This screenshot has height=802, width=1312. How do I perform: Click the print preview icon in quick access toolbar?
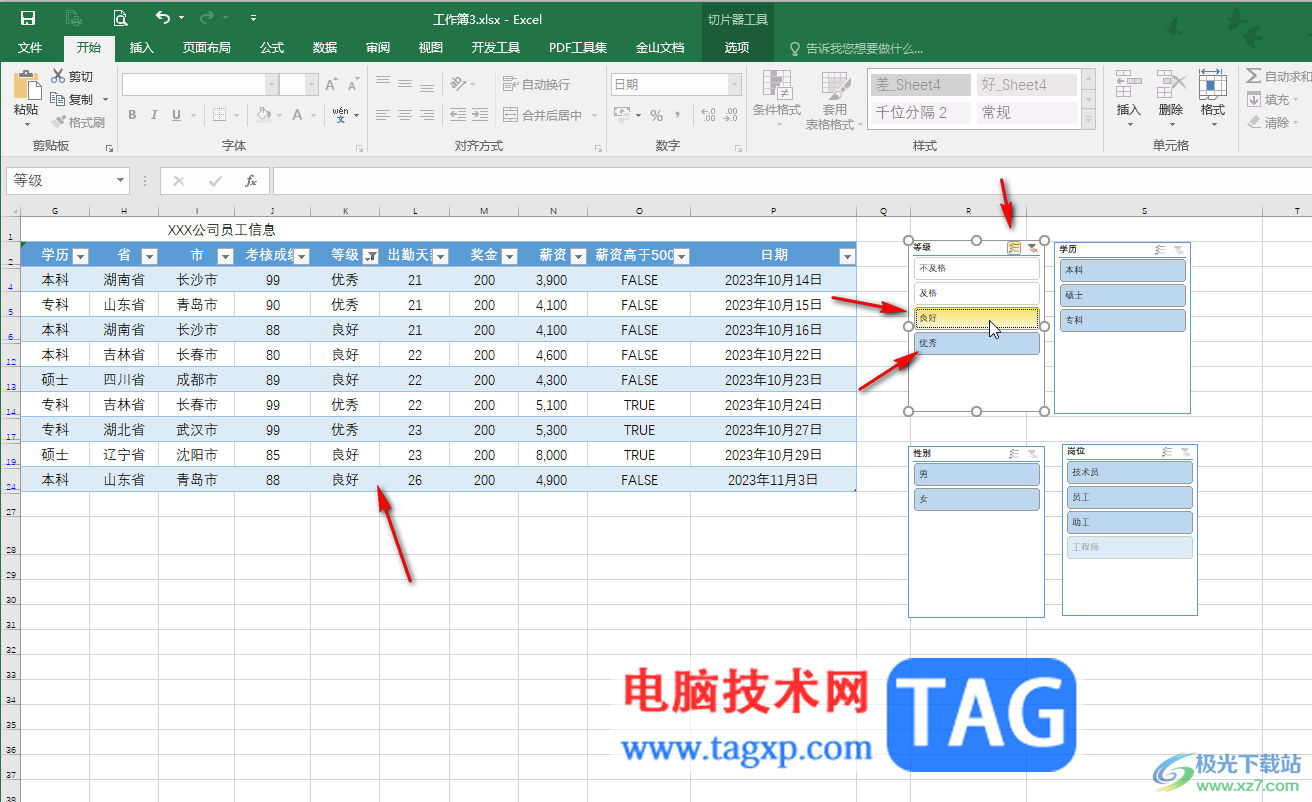[120, 17]
